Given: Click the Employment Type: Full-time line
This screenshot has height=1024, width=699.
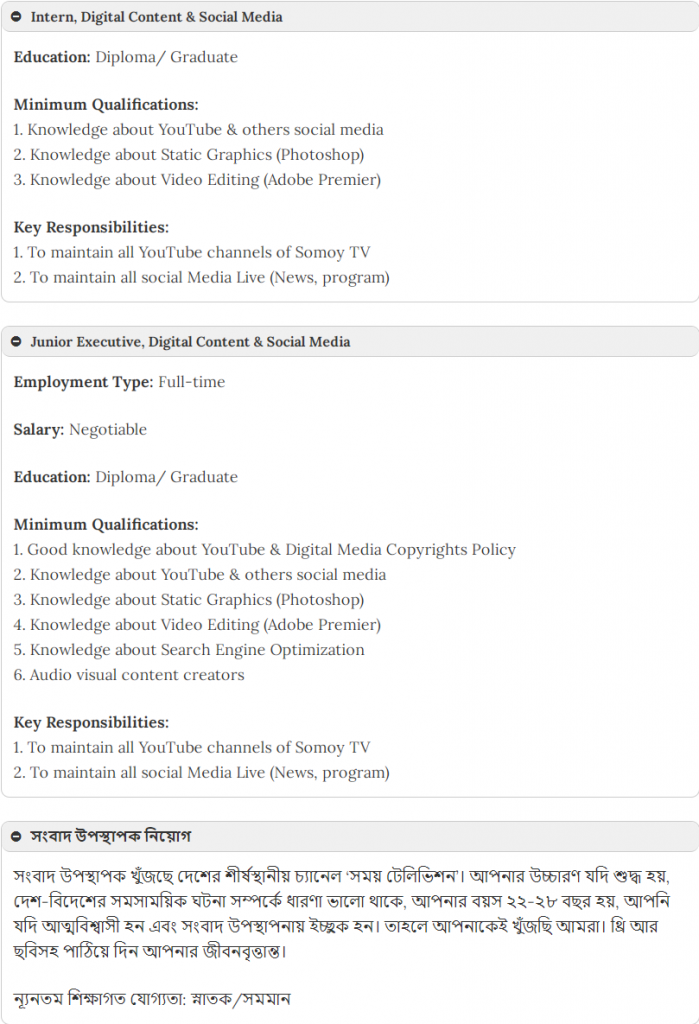Looking at the screenshot, I should [120, 382].
